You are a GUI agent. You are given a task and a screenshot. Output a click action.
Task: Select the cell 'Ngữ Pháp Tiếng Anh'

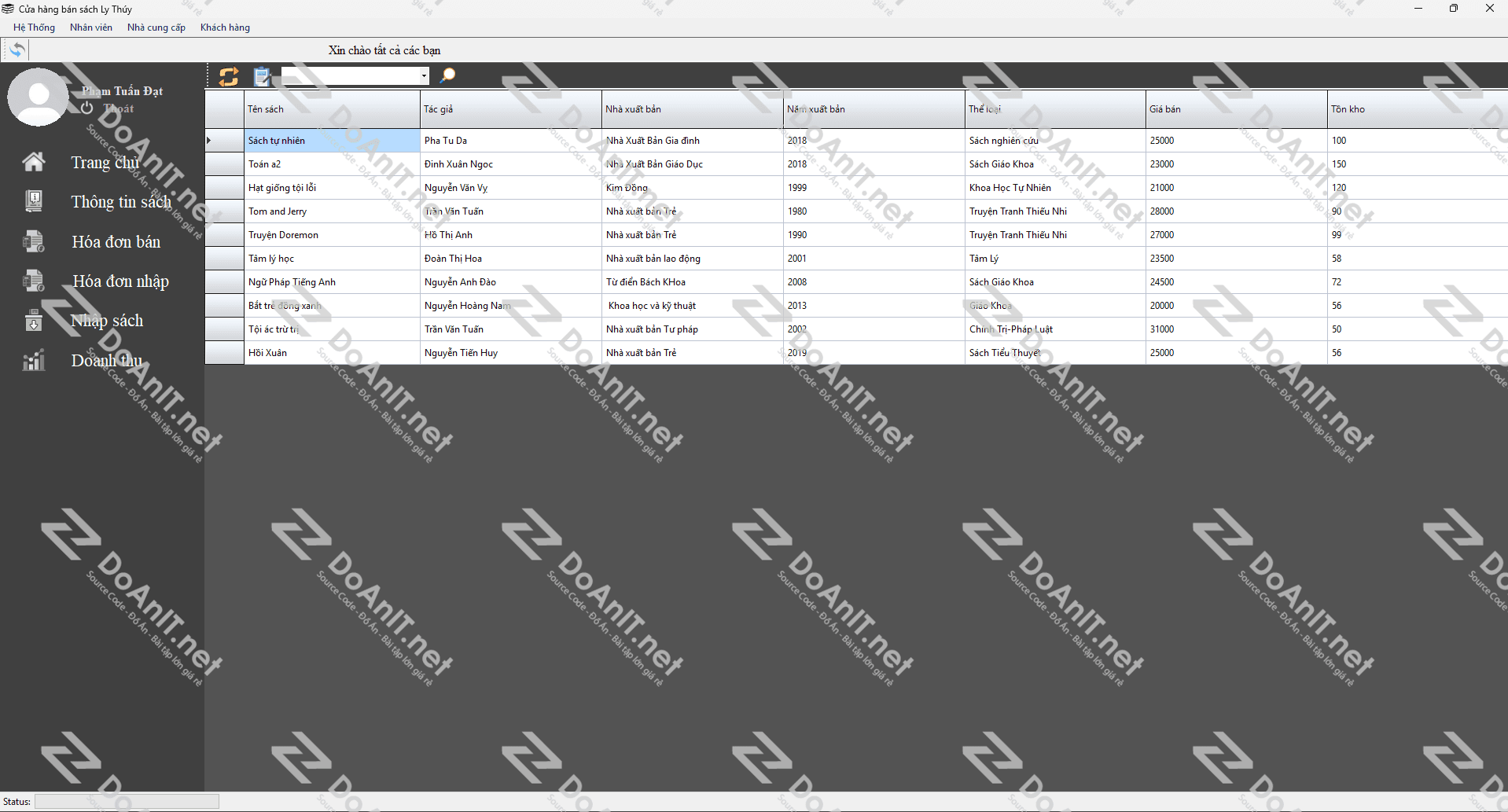[x=332, y=282]
